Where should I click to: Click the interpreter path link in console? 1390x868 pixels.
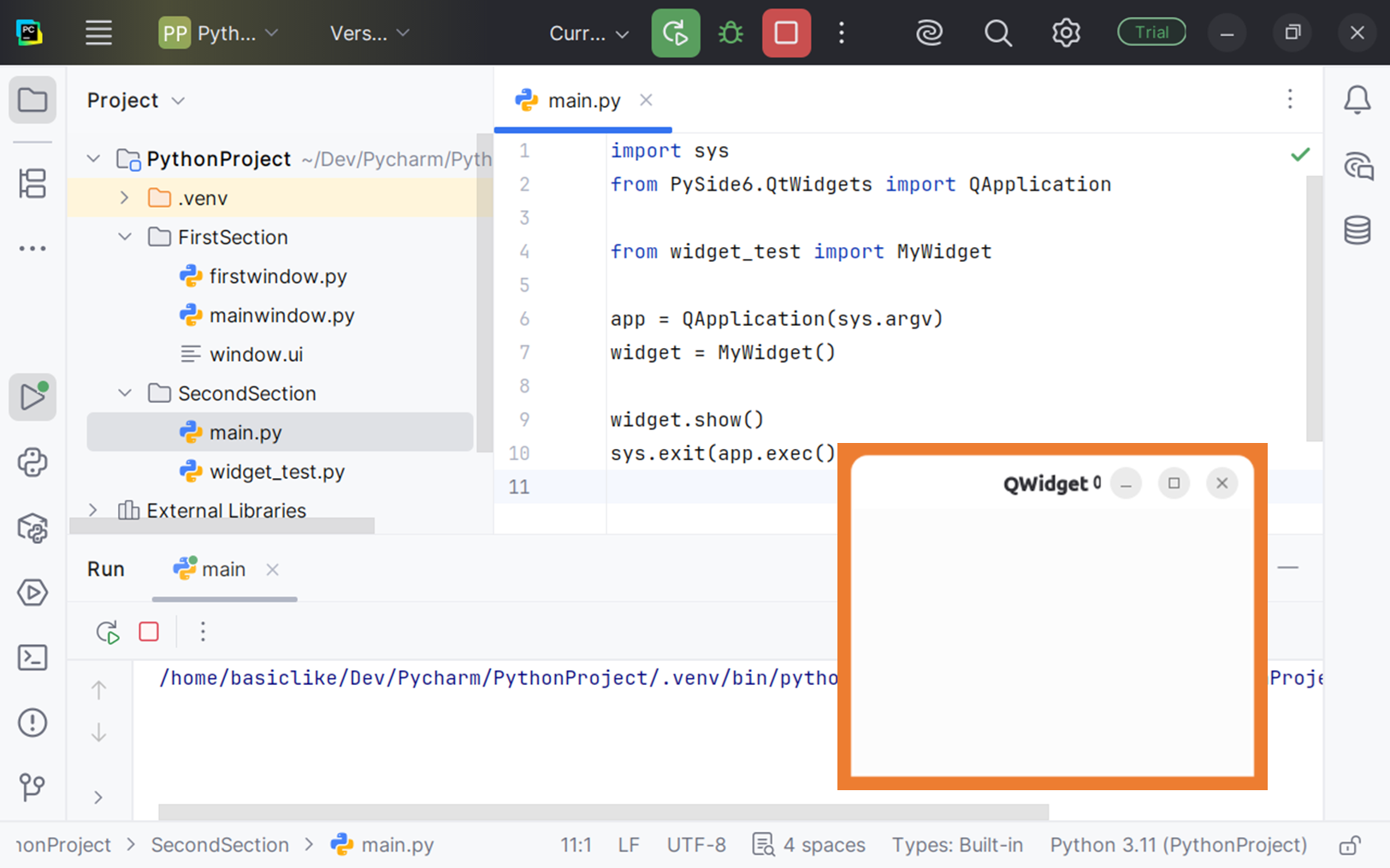(499, 678)
